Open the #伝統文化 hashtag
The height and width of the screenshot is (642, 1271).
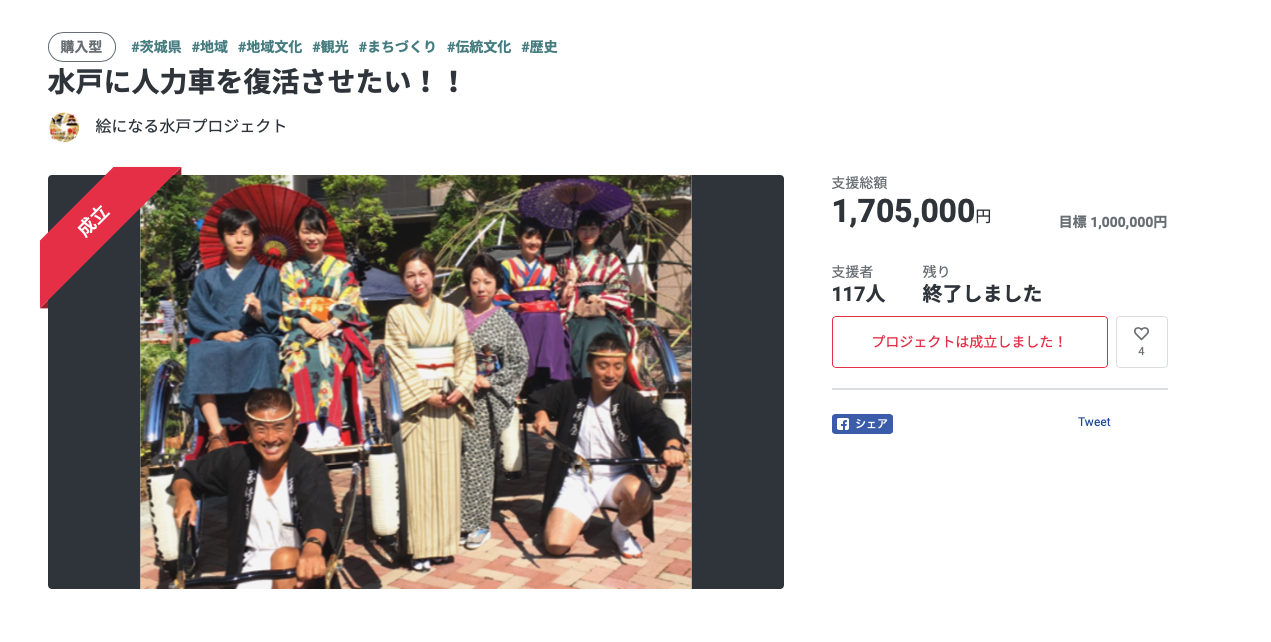pyautogui.click(x=479, y=47)
